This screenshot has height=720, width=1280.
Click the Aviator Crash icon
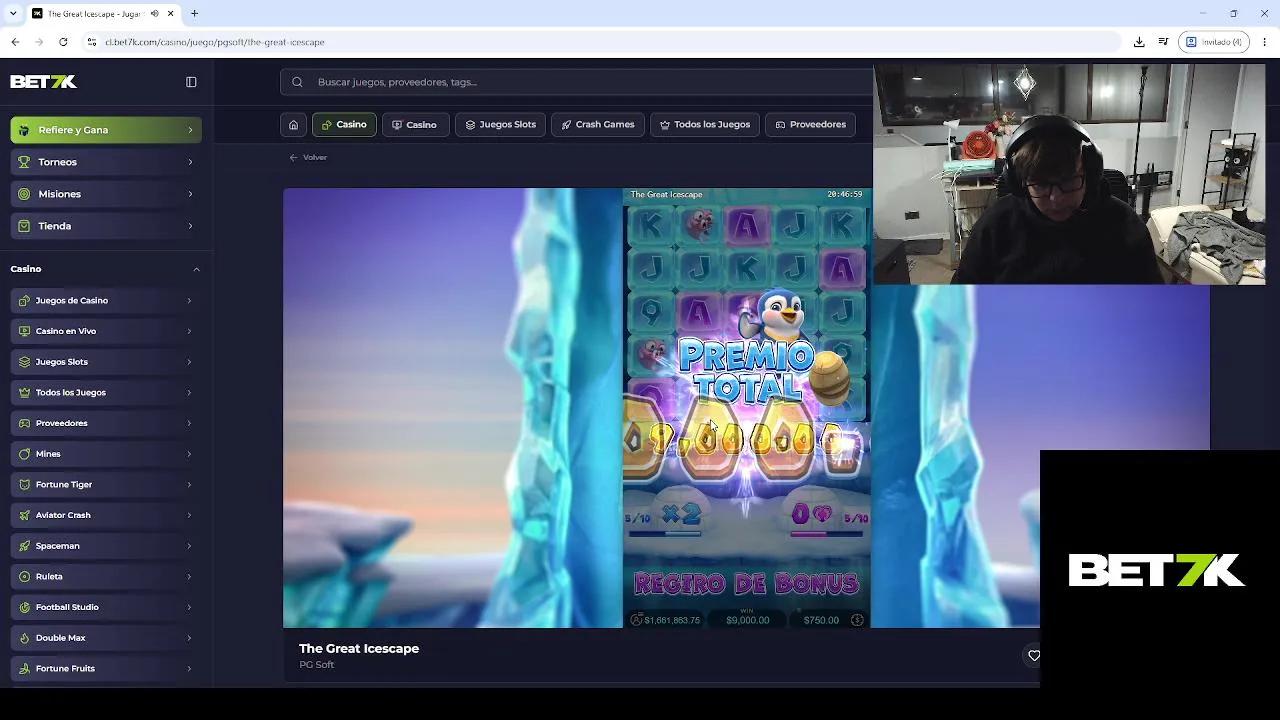(x=24, y=515)
